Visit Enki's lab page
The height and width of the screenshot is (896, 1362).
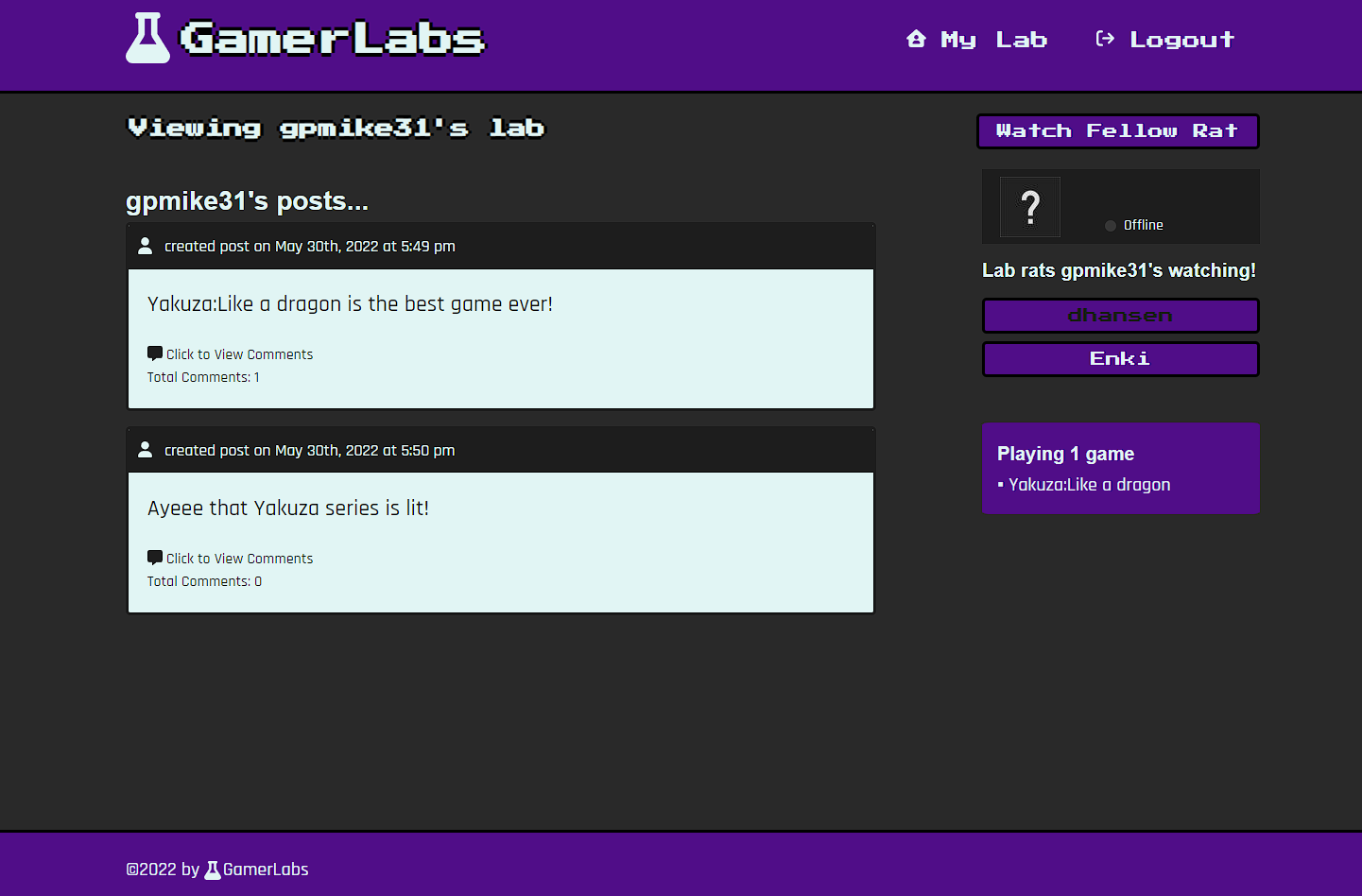pyautogui.click(x=1120, y=358)
